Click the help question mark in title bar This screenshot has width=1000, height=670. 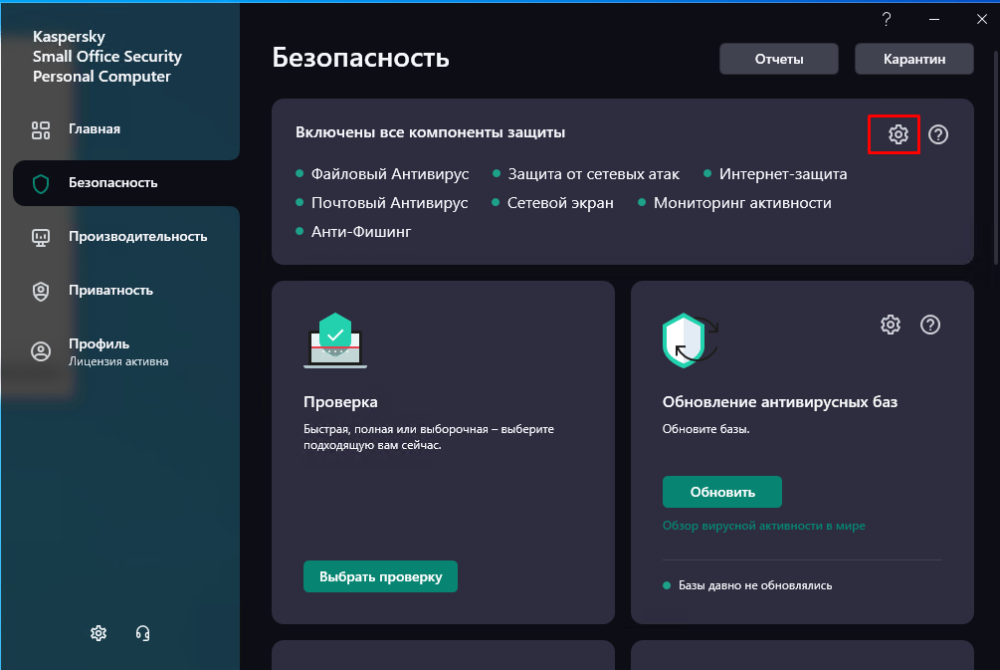(886, 19)
